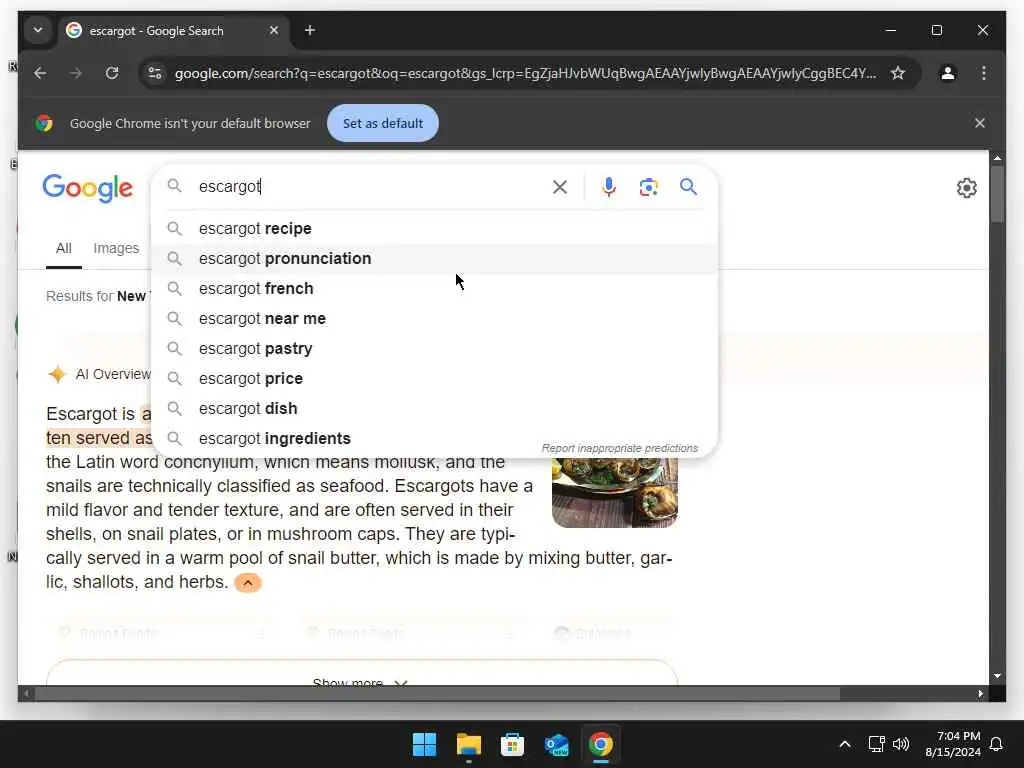Click into the escargot search field

369,187
